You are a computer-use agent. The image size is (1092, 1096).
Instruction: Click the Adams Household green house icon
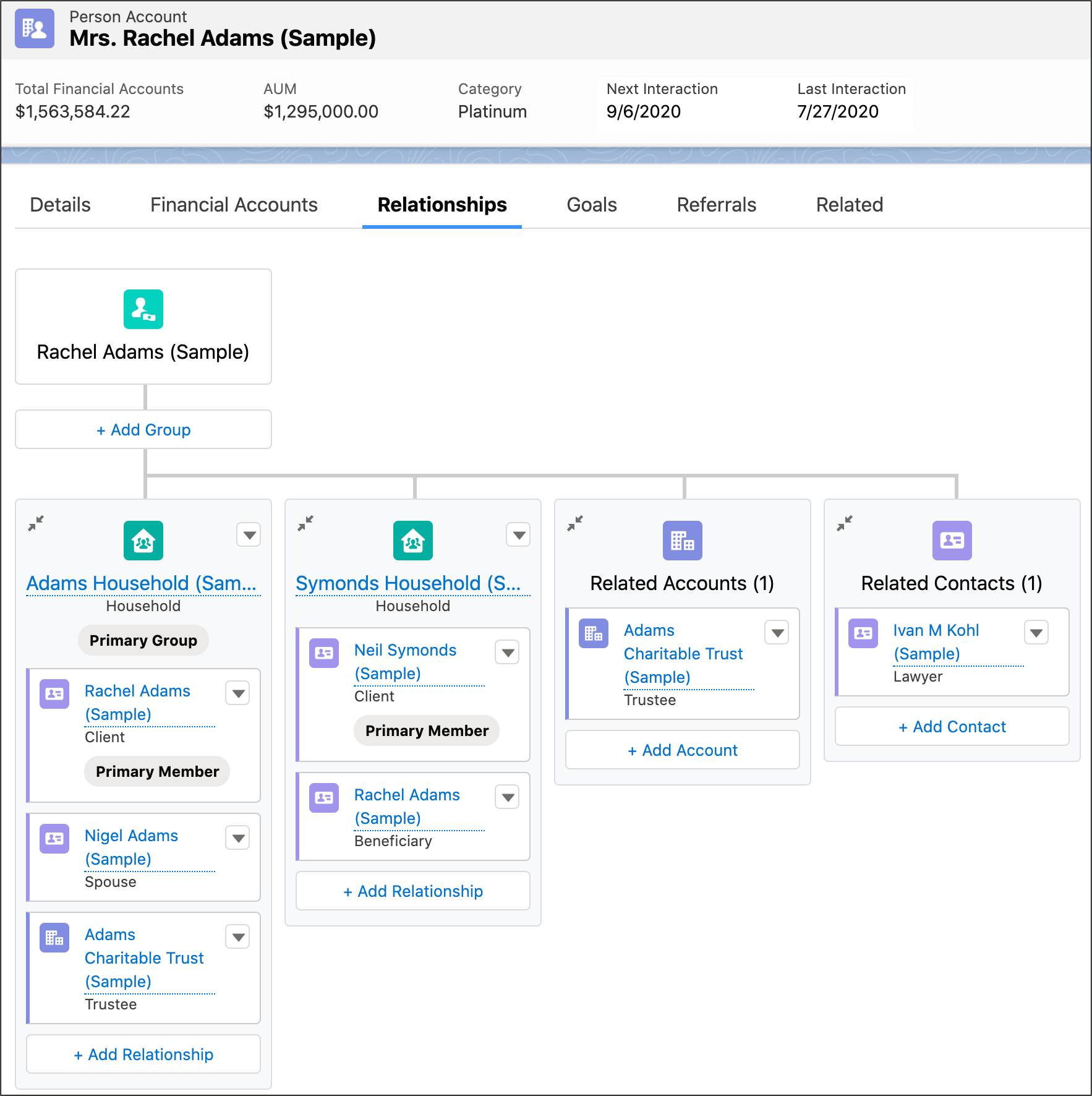pyautogui.click(x=143, y=541)
